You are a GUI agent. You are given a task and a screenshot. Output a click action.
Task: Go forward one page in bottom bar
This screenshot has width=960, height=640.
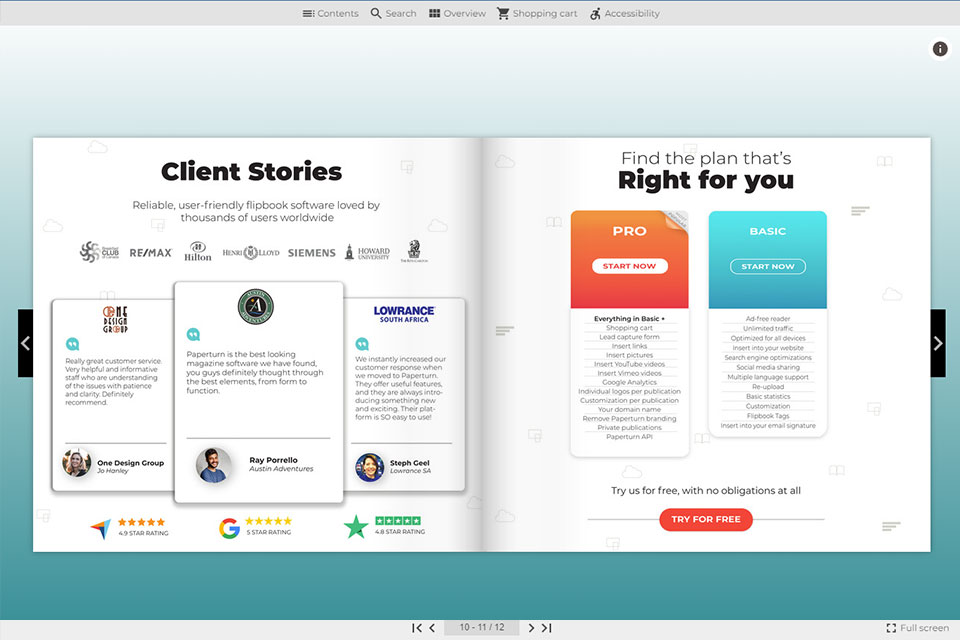click(x=531, y=628)
